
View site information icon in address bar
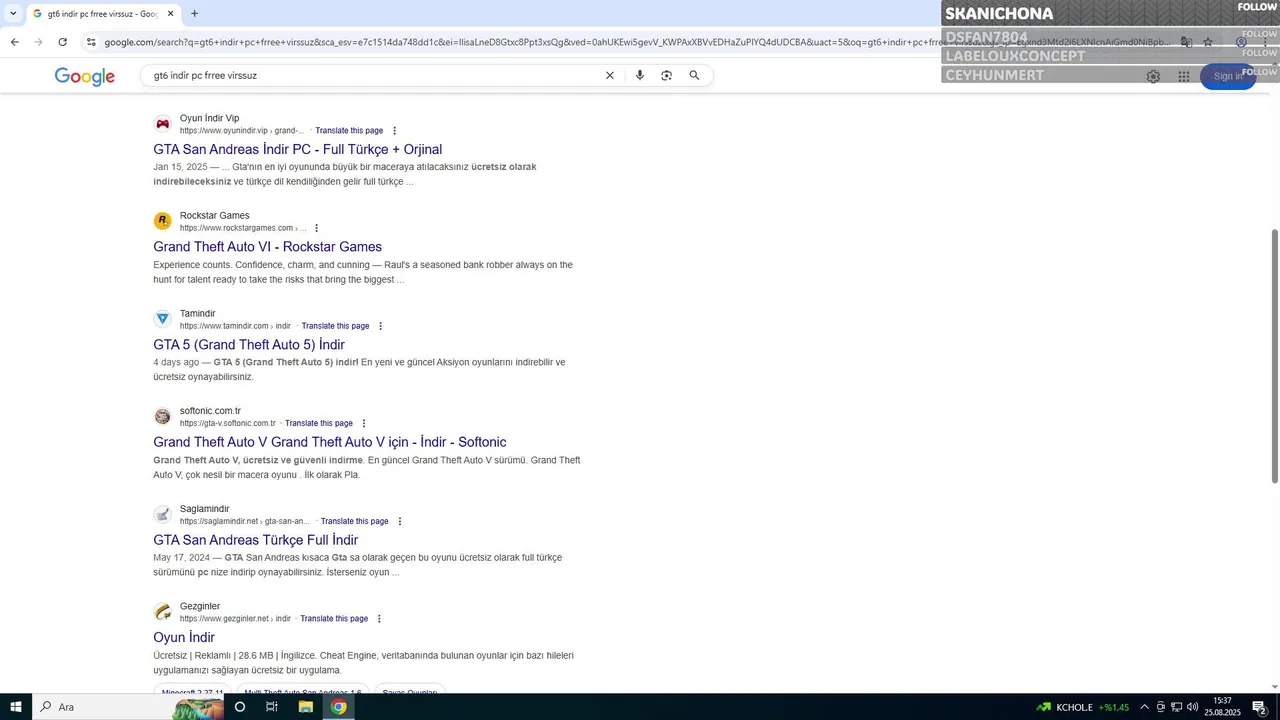coord(91,42)
